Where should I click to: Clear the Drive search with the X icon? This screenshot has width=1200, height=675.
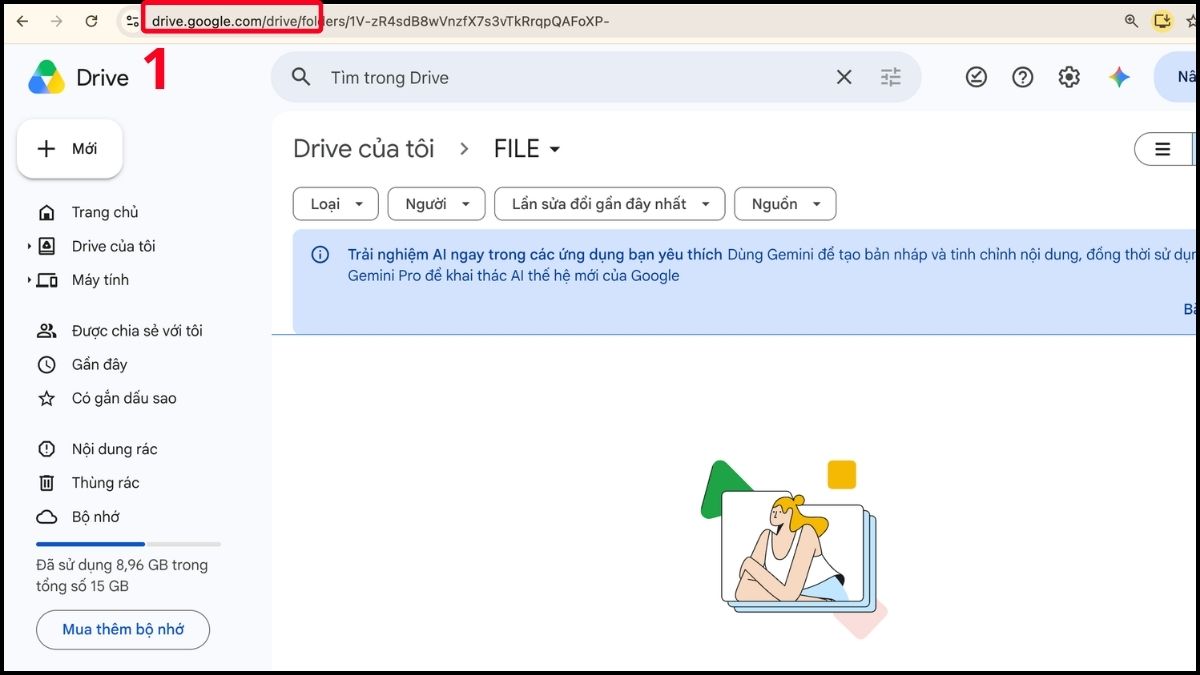844,77
